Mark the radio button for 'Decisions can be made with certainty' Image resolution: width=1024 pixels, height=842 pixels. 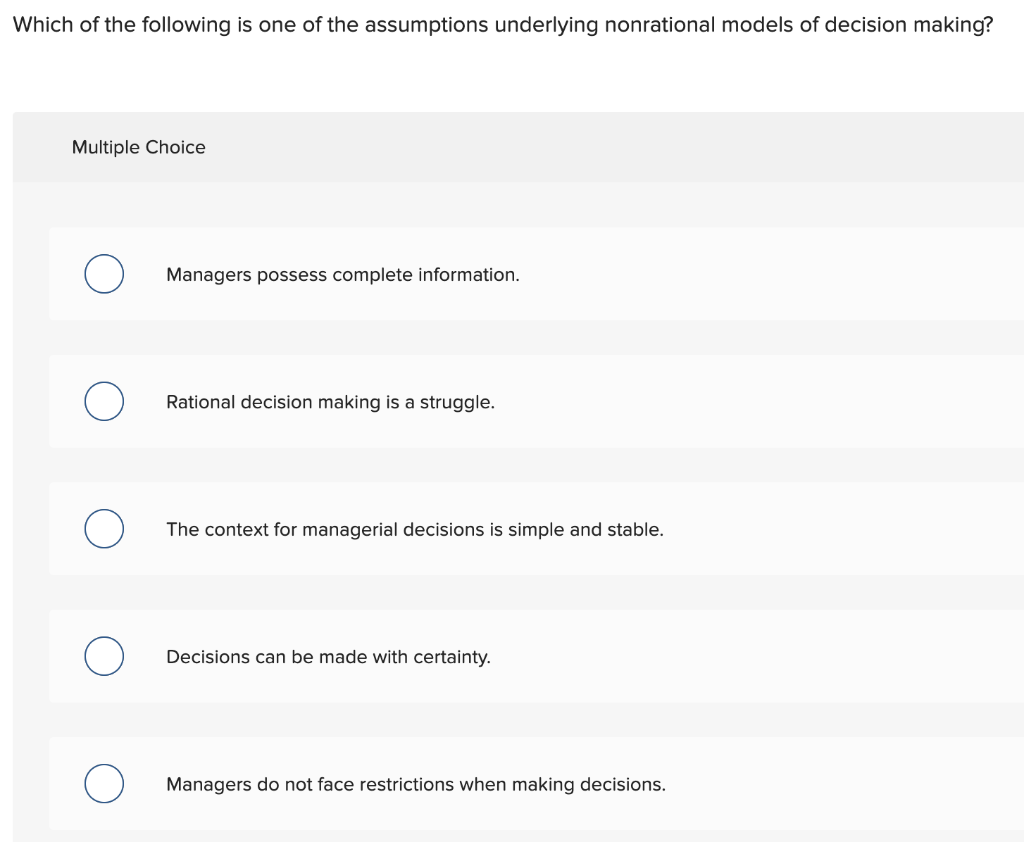(x=104, y=656)
